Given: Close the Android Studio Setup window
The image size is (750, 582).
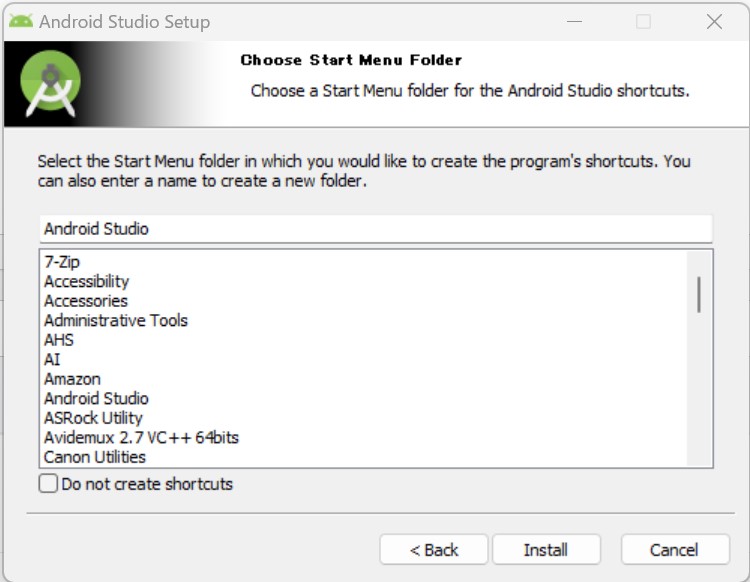Looking at the screenshot, I should tap(714, 22).
